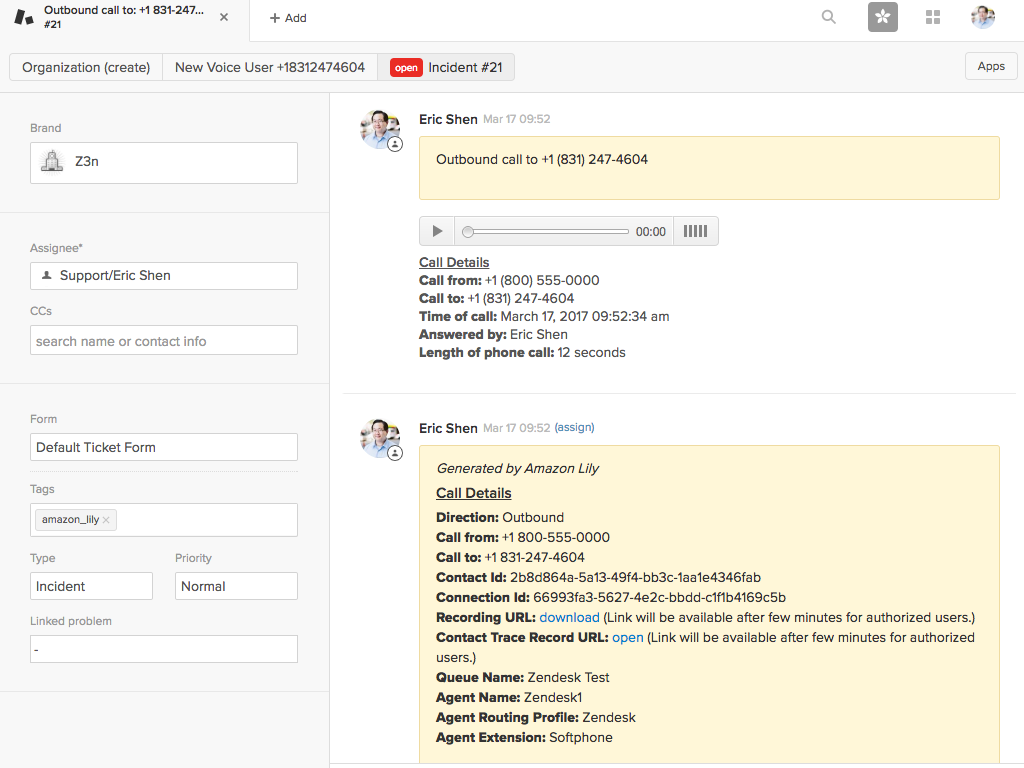Click the audio volume bars icon

pyautogui.click(x=695, y=231)
